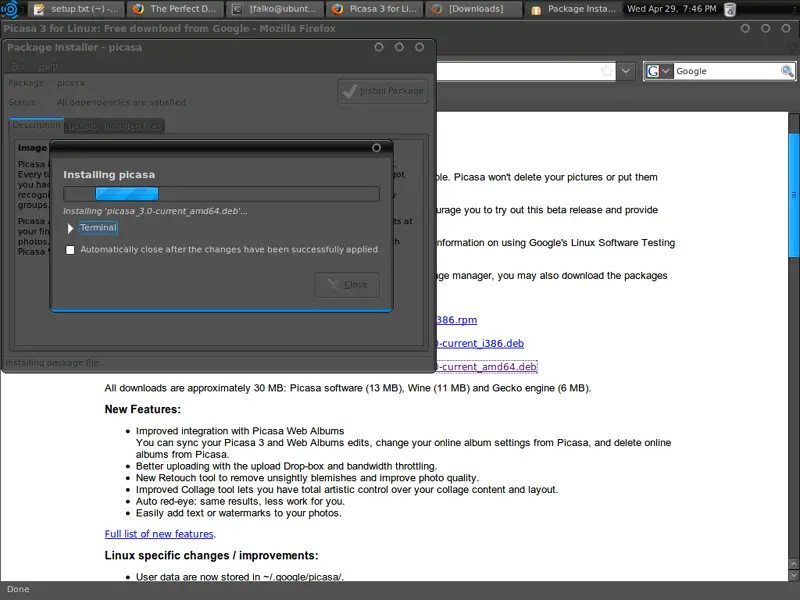Switch to the Included files tab
This screenshot has height=600, width=800.
pyautogui.click(x=133, y=126)
